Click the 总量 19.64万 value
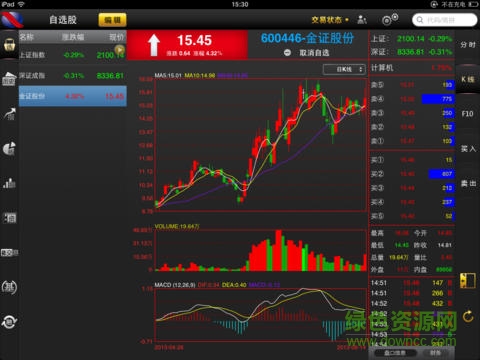Viewport: 480px width, 360px height. [x=398, y=257]
